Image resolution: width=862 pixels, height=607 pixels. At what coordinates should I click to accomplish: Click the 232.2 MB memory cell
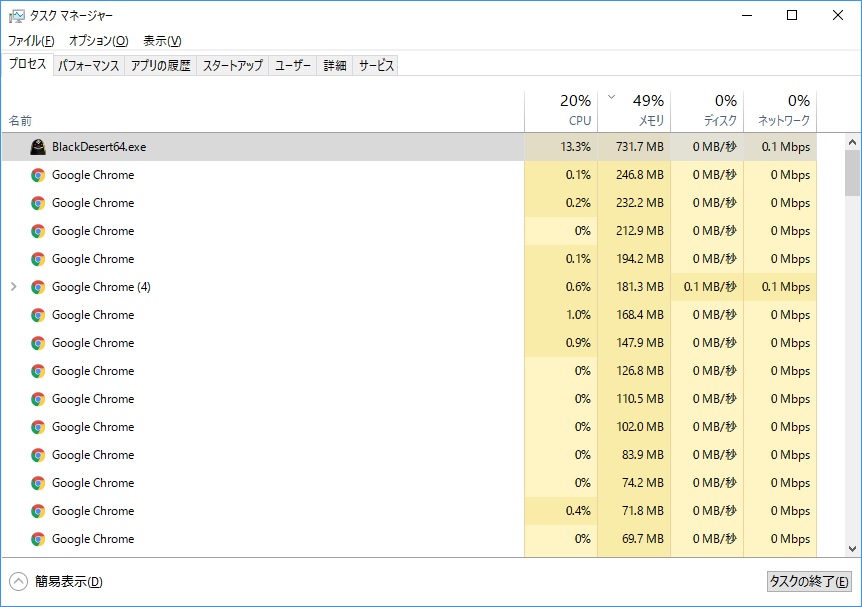click(x=634, y=203)
